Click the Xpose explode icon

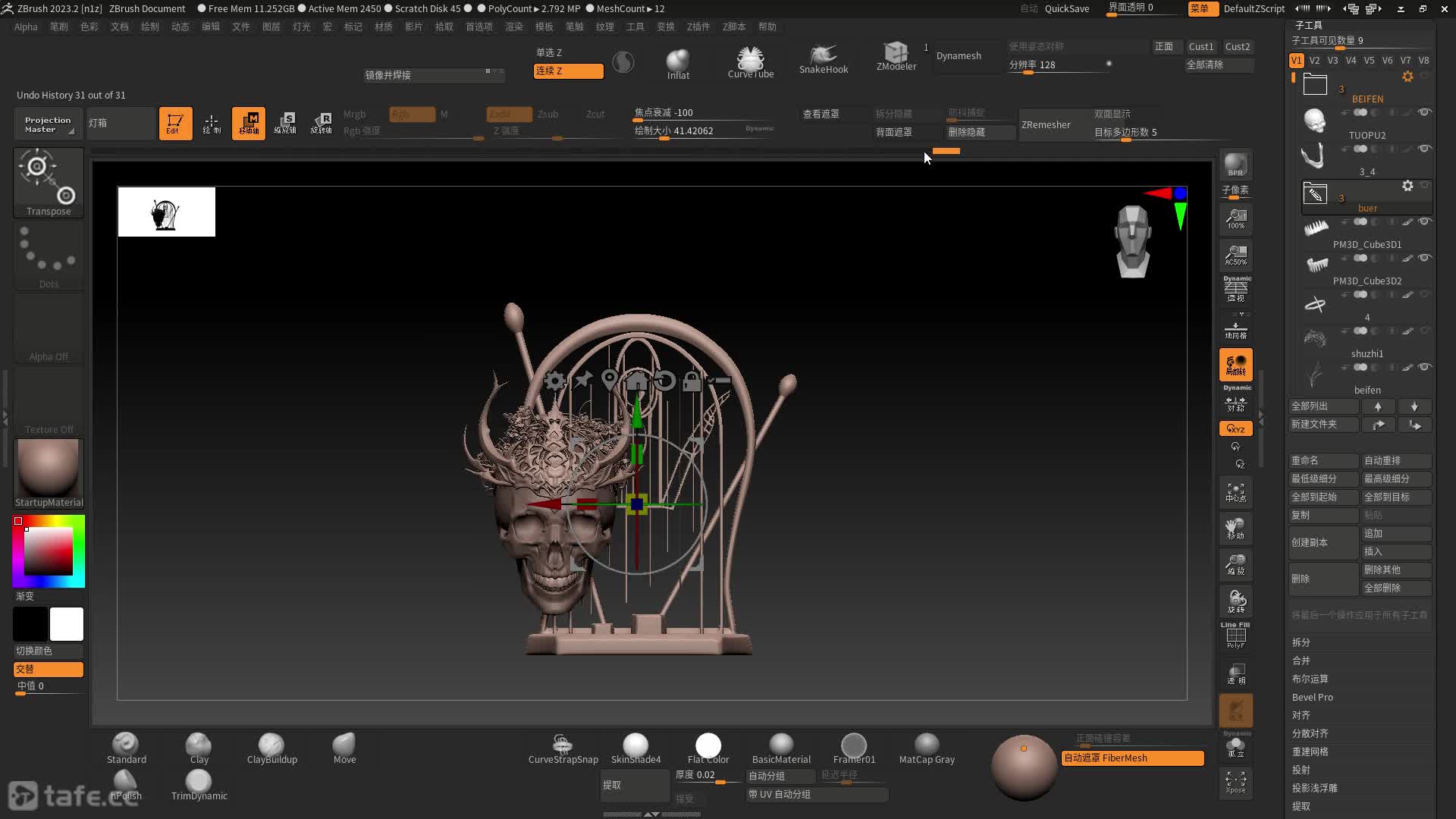tap(1235, 783)
